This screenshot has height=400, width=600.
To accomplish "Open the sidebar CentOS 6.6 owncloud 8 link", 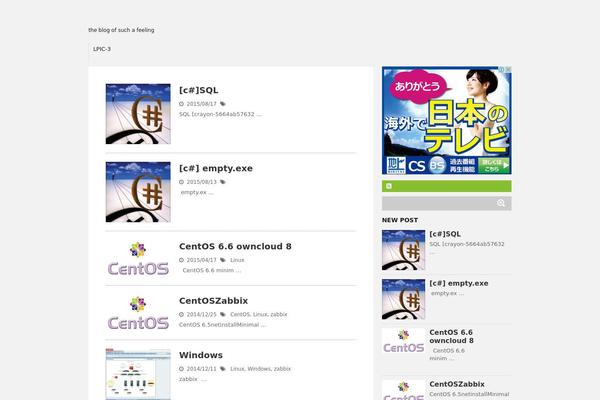I will click(x=452, y=336).
